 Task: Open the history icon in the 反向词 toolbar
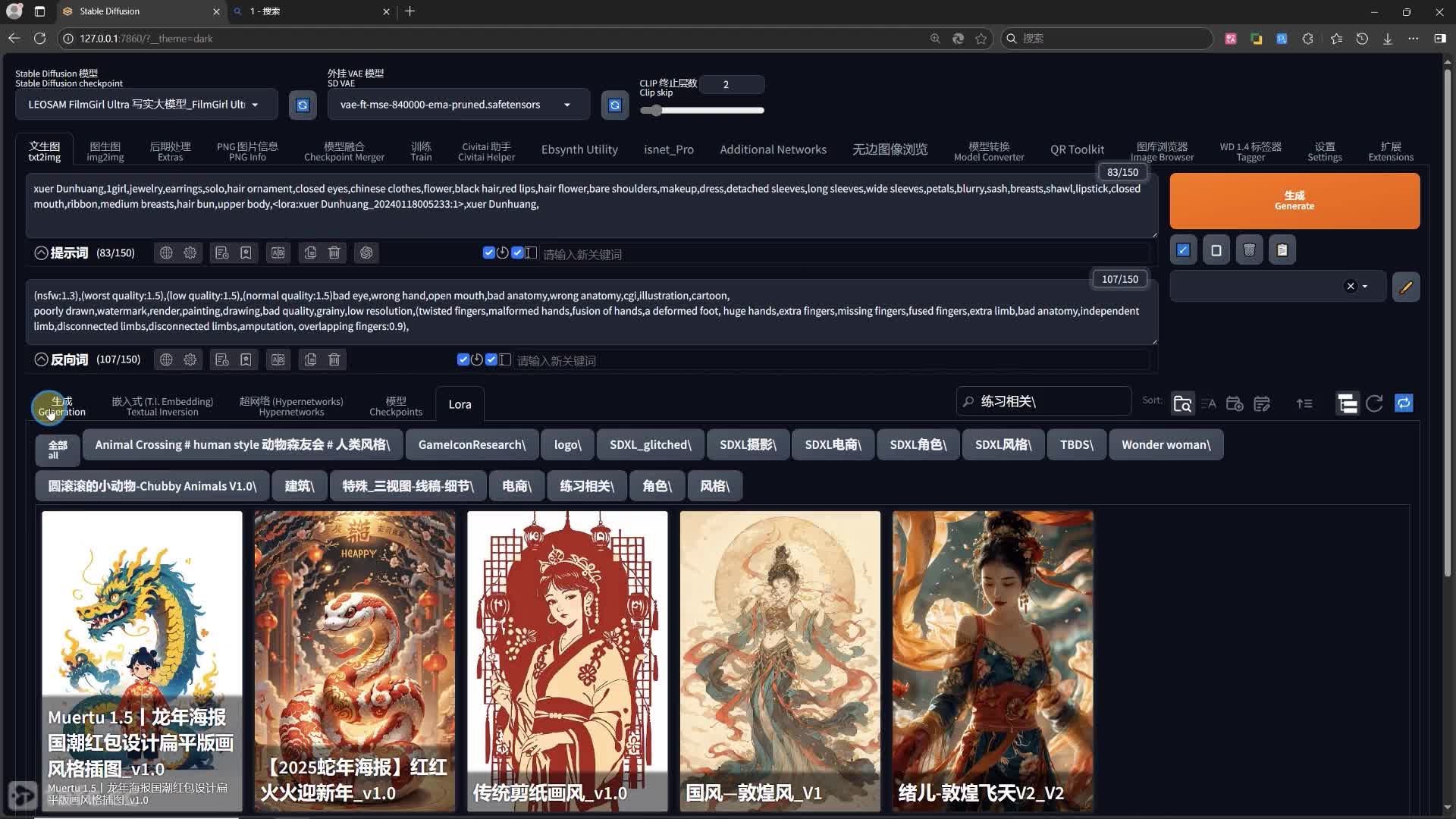click(221, 359)
